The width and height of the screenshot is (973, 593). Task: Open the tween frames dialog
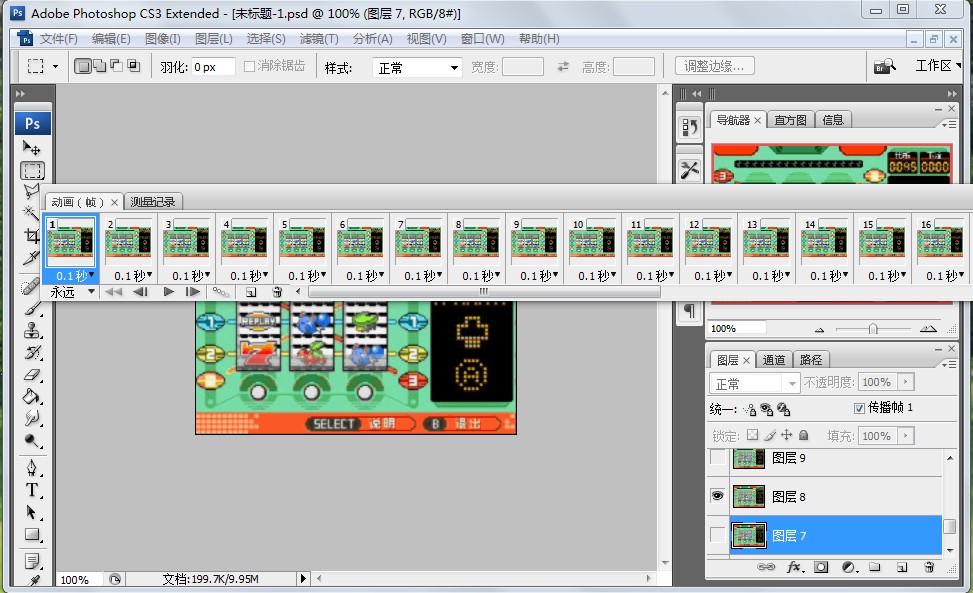pos(221,292)
